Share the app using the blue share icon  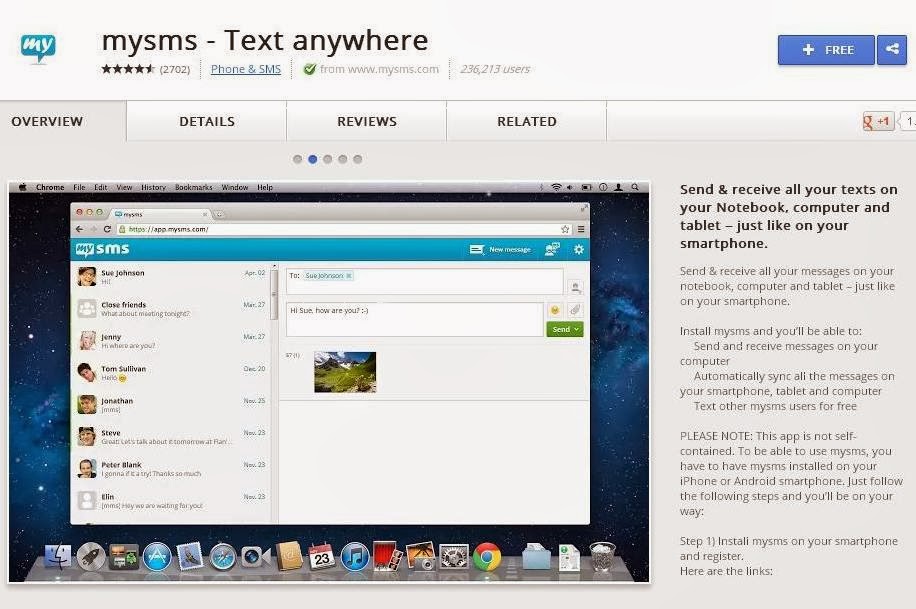[x=892, y=49]
